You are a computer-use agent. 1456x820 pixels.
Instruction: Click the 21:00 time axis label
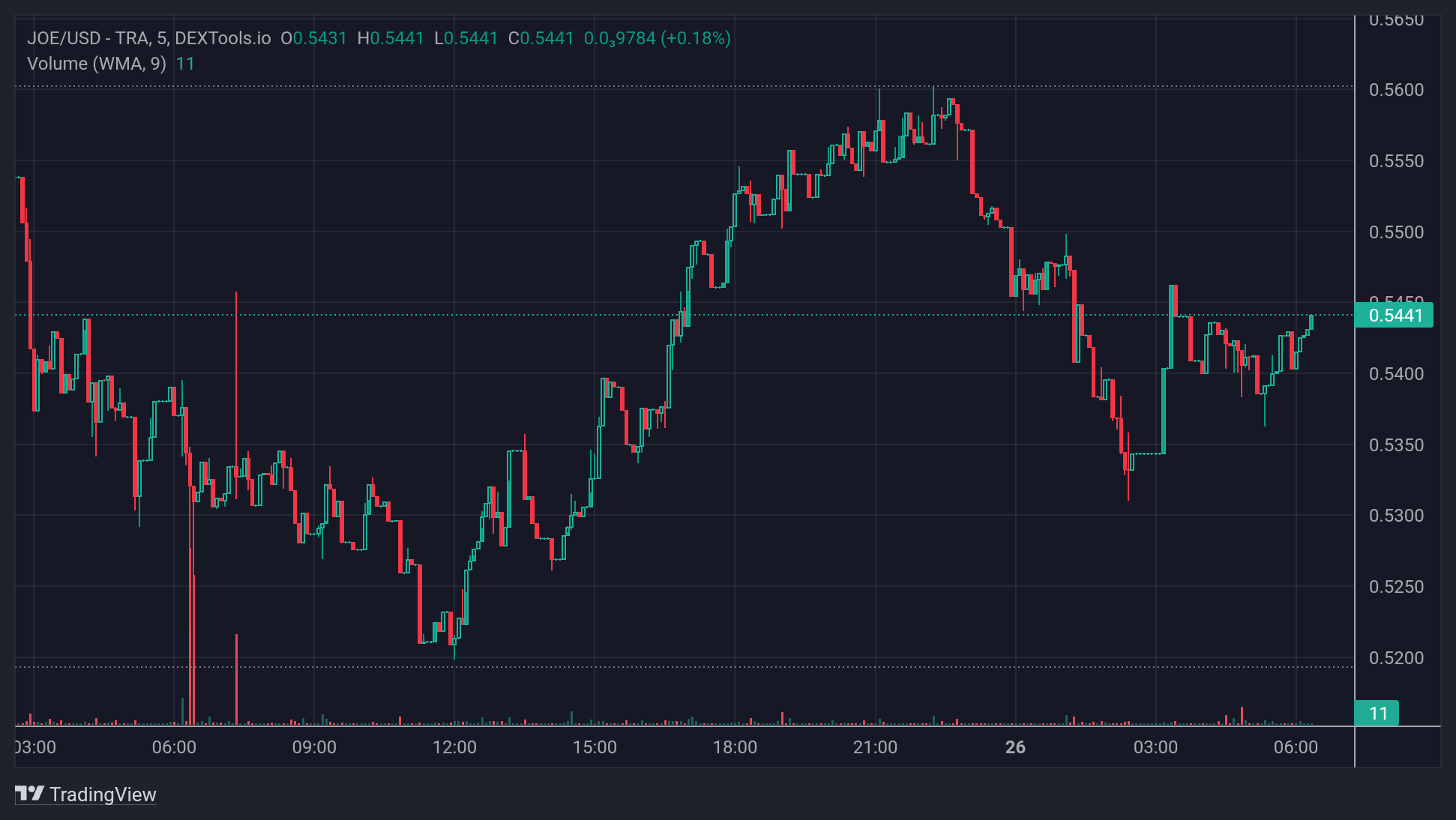pyautogui.click(x=875, y=747)
